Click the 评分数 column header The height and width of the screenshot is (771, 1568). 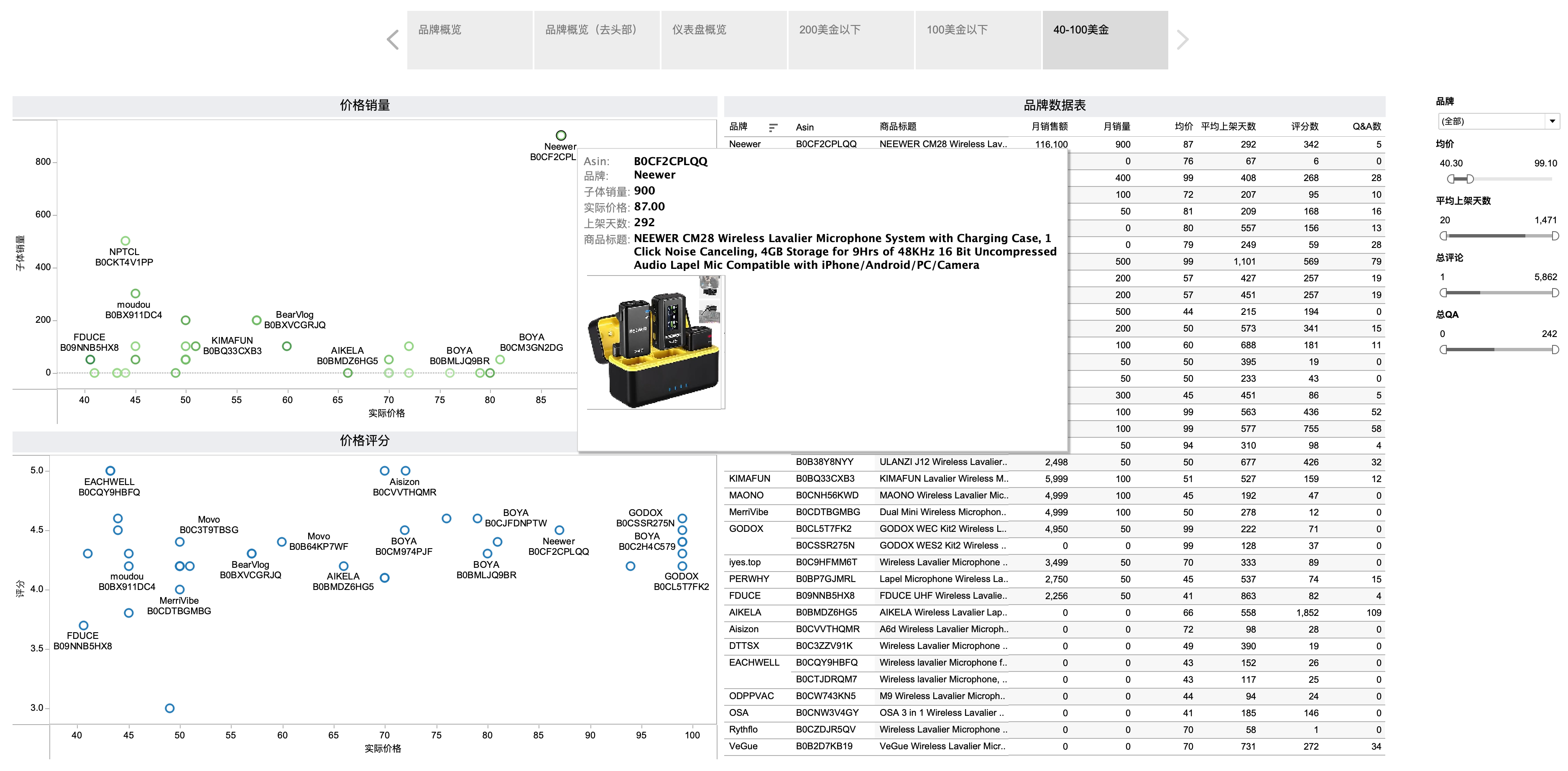point(1305,127)
